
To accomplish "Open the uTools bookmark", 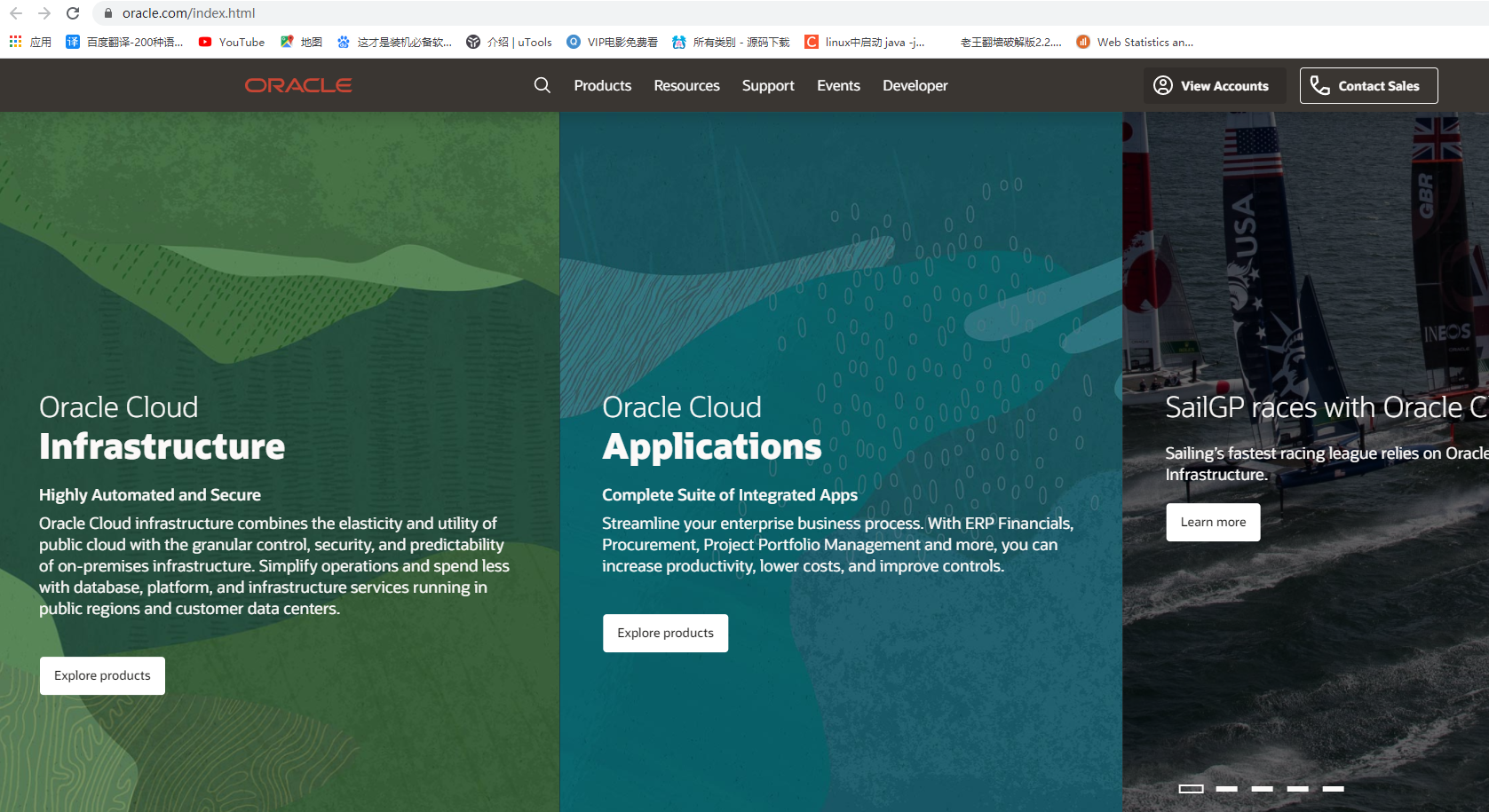I will [x=509, y=42].
